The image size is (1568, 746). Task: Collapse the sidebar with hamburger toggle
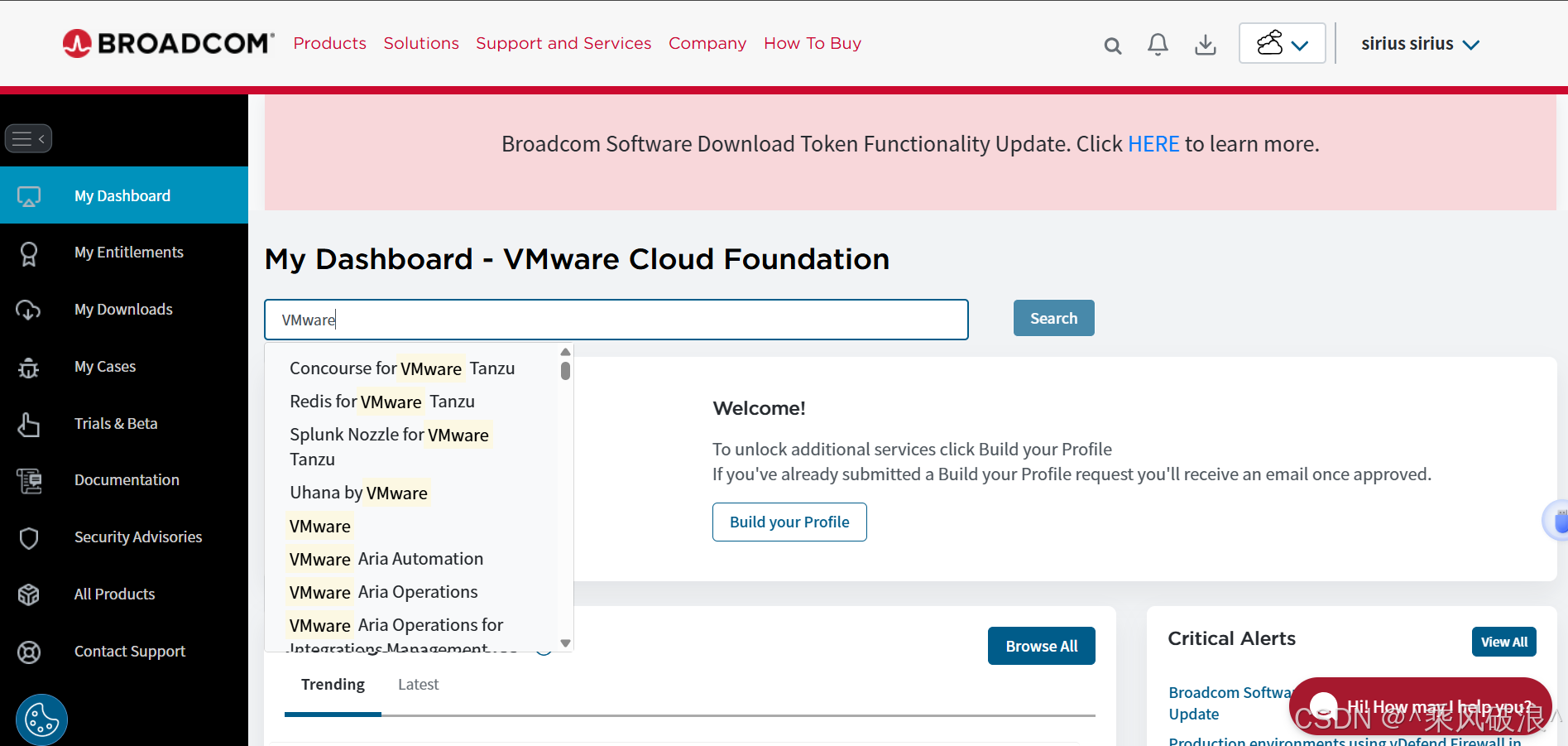click(x=29, y=138)
